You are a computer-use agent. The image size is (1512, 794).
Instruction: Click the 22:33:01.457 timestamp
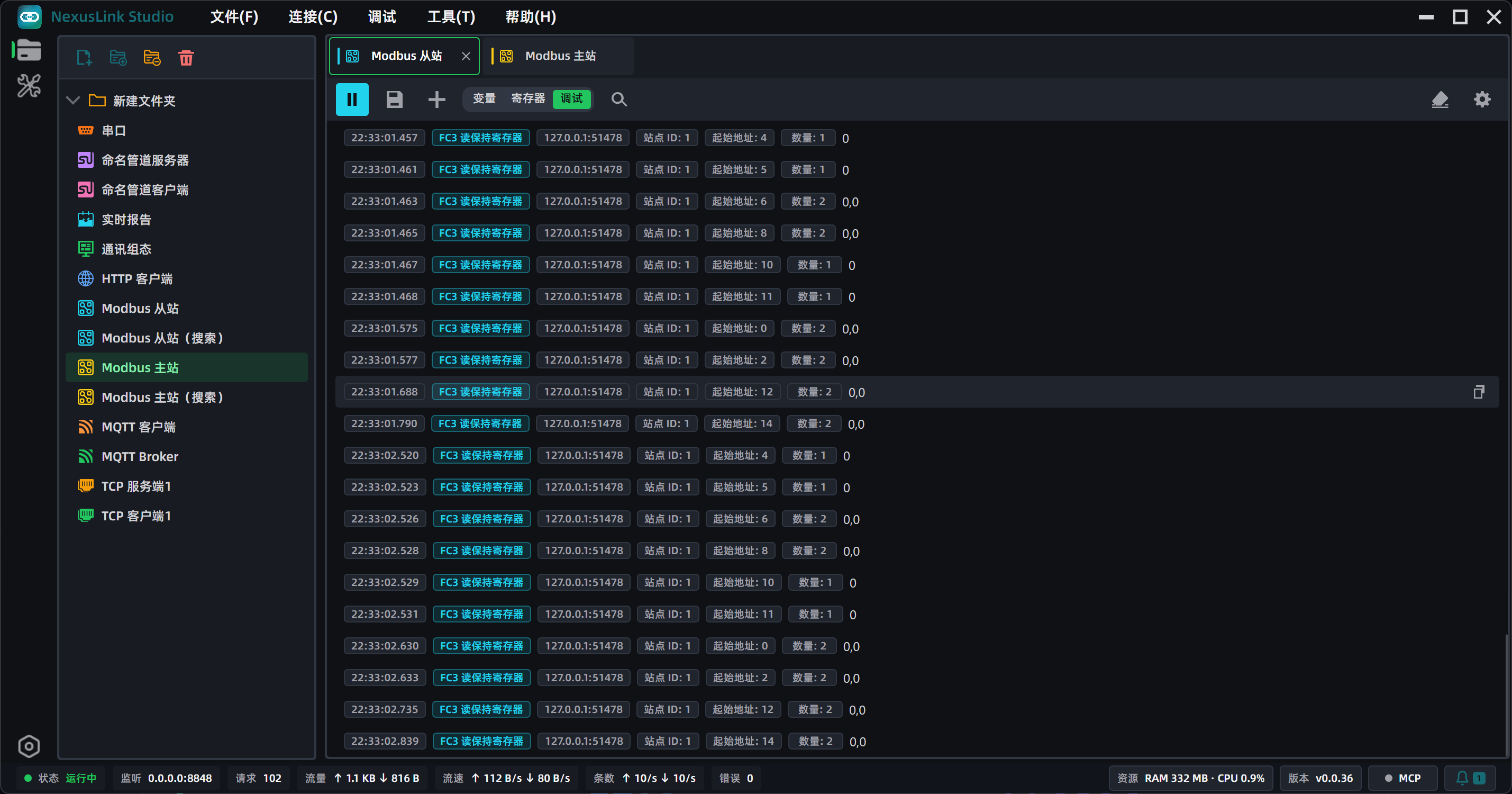point(384,138)
